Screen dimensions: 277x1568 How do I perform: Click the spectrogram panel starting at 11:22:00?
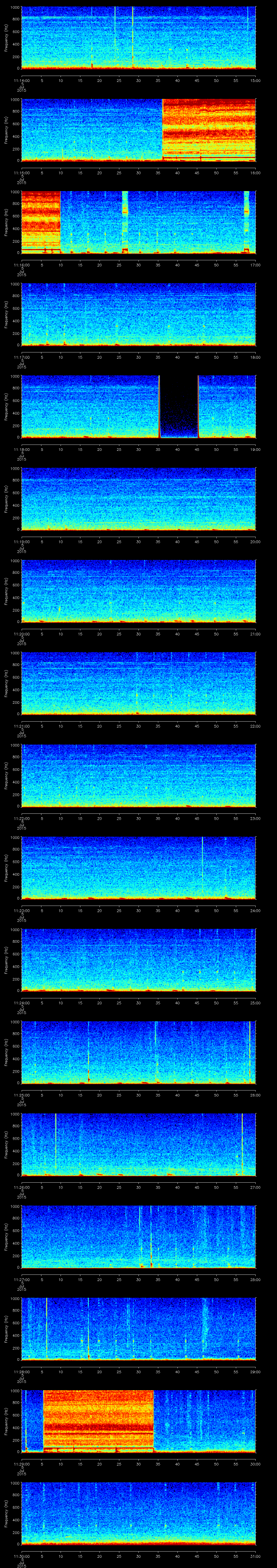click(x=138, y=775)
